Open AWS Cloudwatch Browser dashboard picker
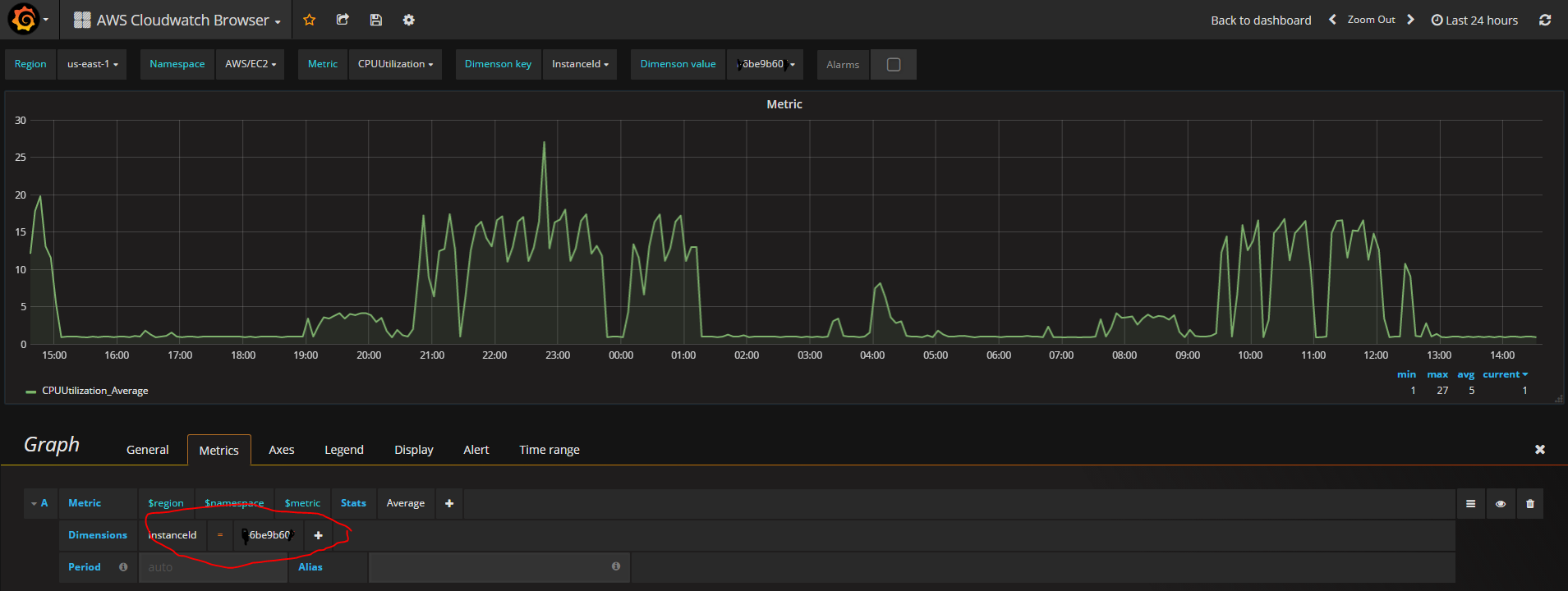This screenshot has width=1568, height=591. click(177, 20)
